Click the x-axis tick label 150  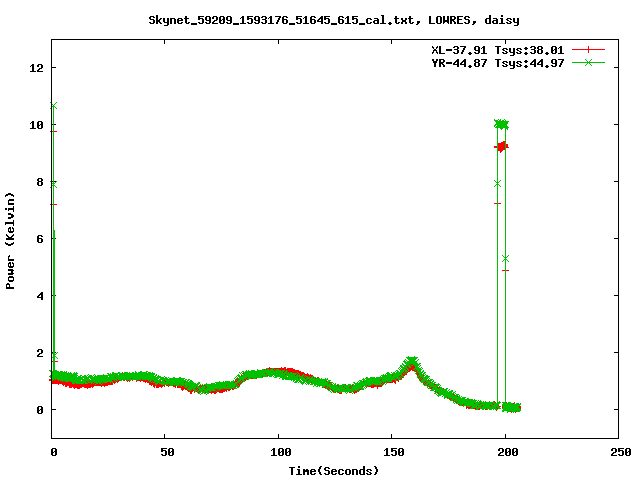(x=393, y=452)
